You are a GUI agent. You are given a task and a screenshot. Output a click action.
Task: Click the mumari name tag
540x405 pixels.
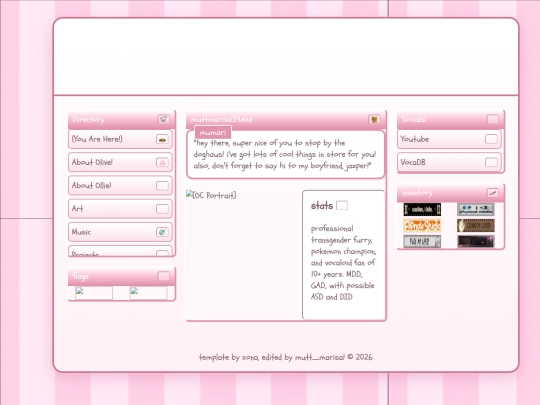213,133
